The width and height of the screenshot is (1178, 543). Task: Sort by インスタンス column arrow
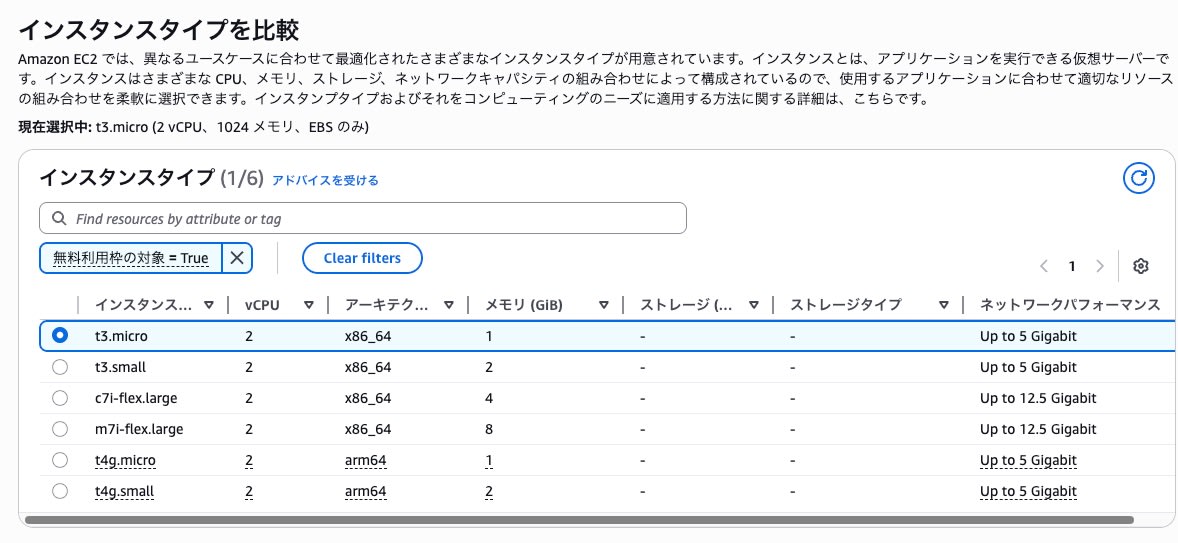[209, 305]
